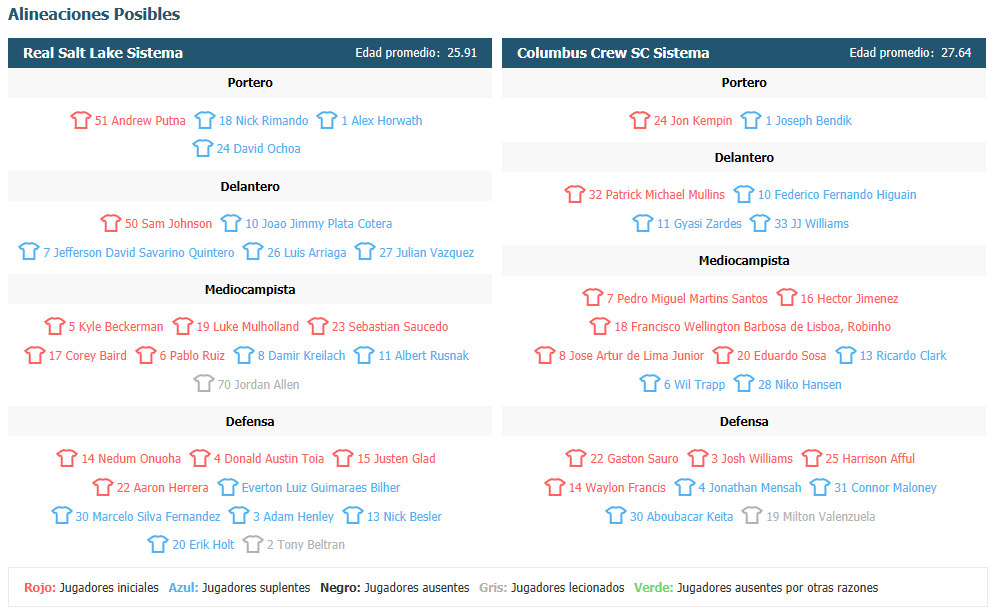Open player link 8 Damir Kreilach
This screenshot has height=611, width=995.
301,356
